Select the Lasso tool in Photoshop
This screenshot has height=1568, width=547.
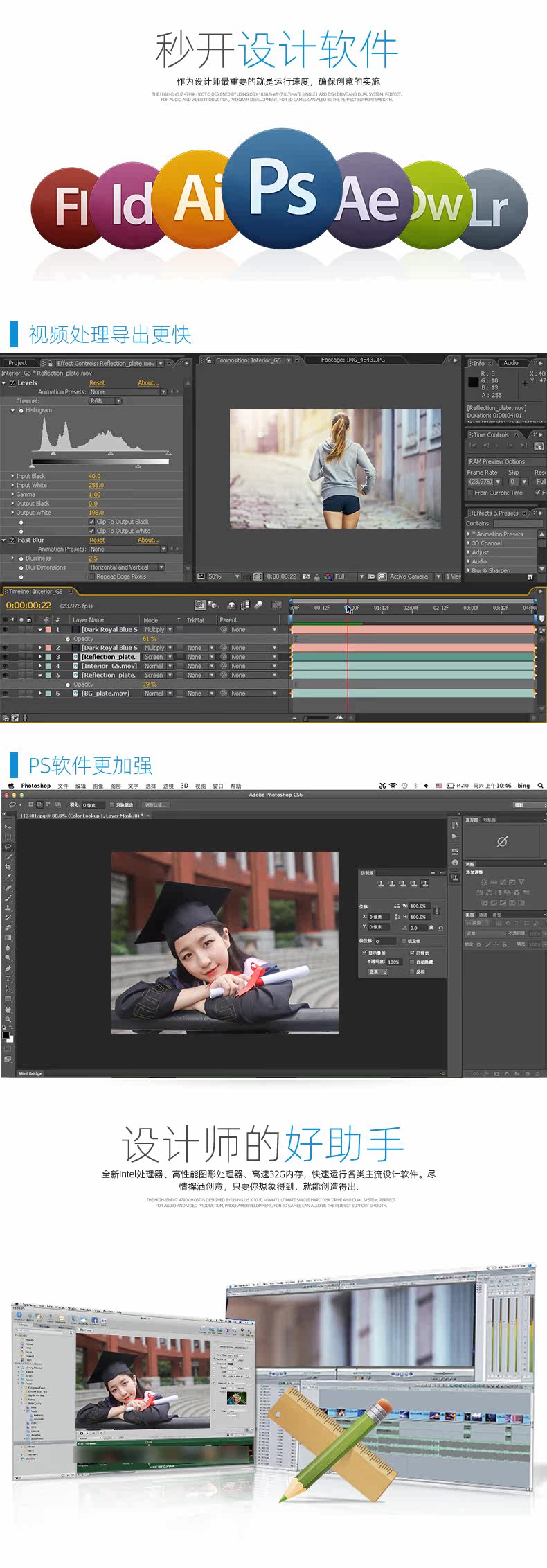[8, 847]
